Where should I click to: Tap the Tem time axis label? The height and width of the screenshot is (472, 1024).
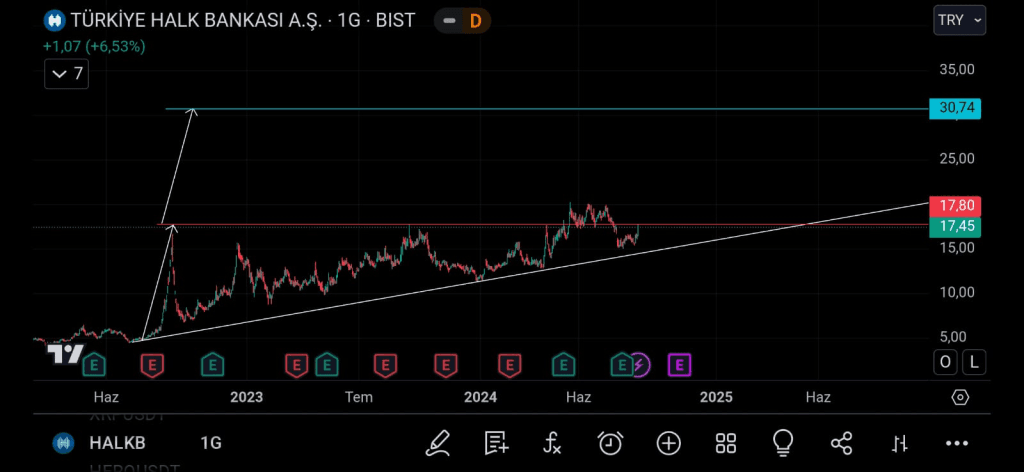pyautogui.click(x=359, y=397)
